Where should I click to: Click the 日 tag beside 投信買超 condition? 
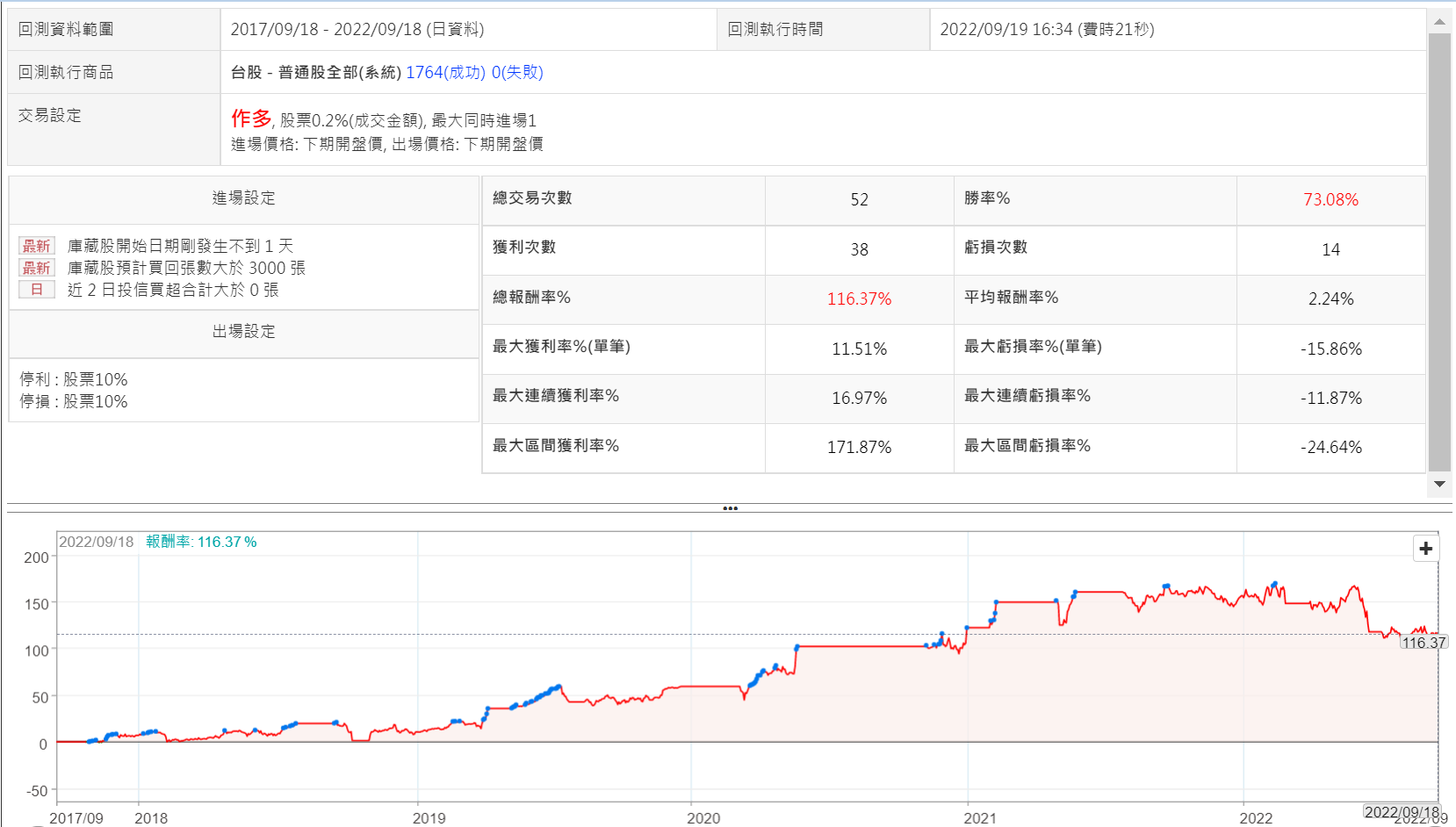[x=37, y=290]
